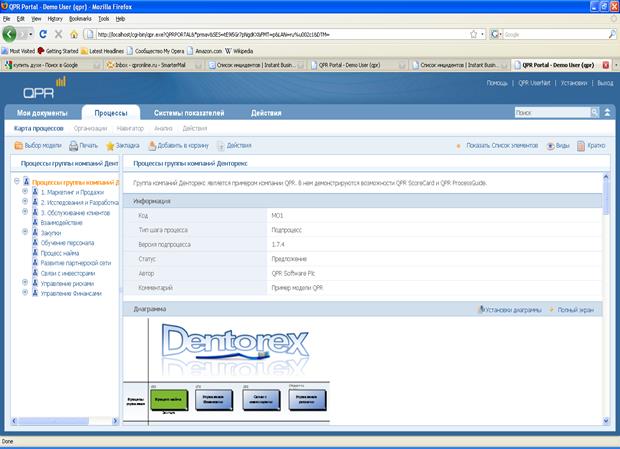
Task: Open Полный экран full screen view
Action: 572,310
